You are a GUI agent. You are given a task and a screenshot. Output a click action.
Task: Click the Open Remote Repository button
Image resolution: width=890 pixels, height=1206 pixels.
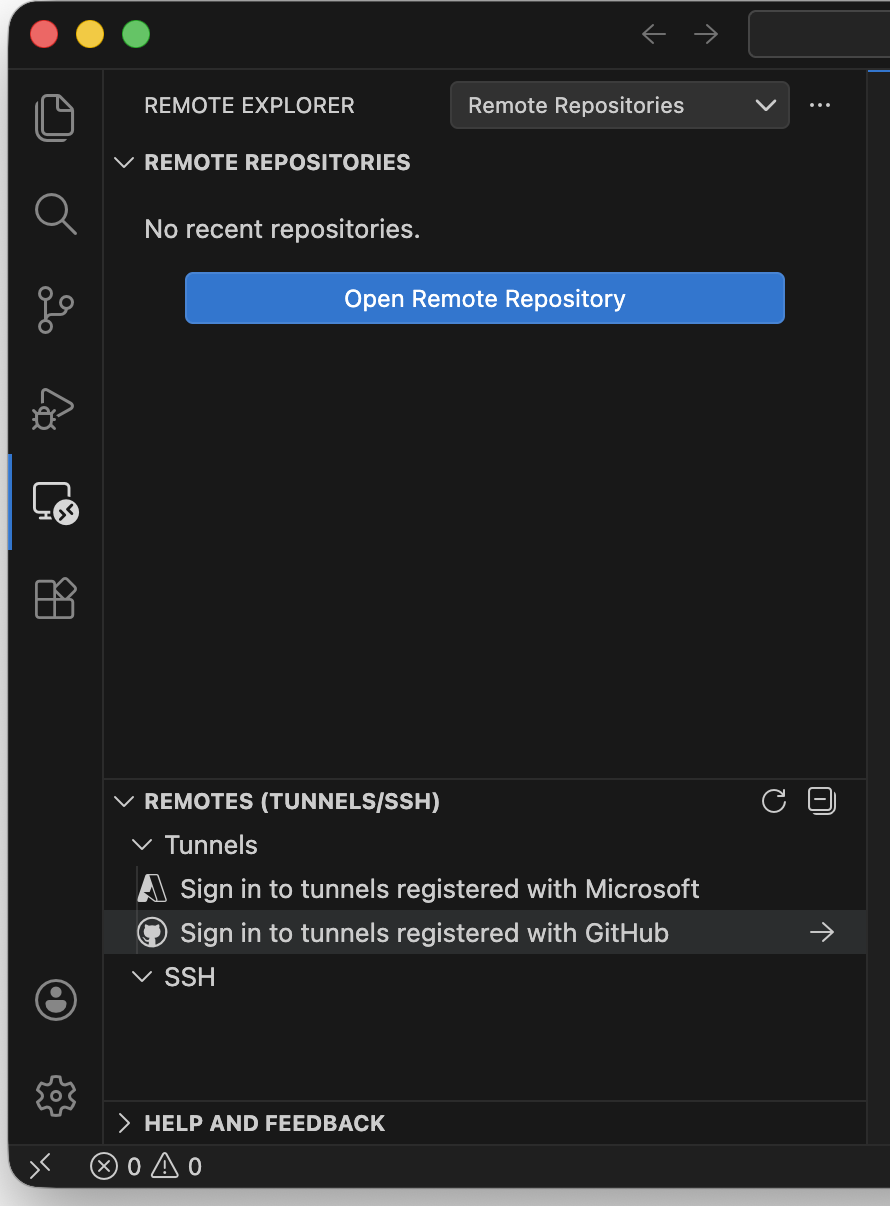pos(485,299)
